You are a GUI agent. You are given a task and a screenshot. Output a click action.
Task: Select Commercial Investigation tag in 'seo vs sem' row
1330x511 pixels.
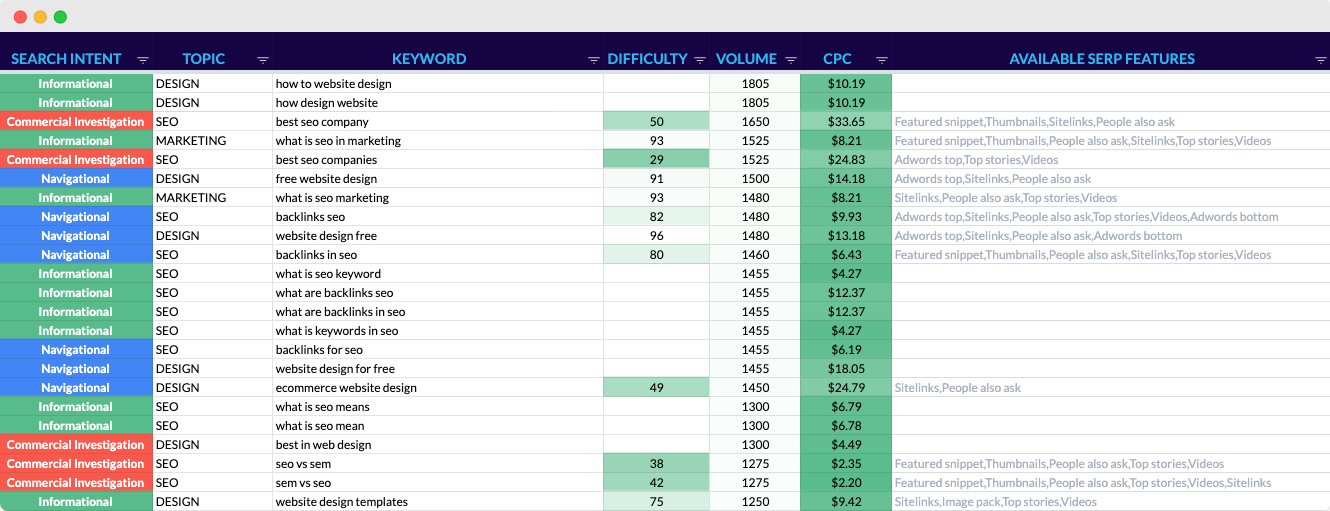point(76,464)
